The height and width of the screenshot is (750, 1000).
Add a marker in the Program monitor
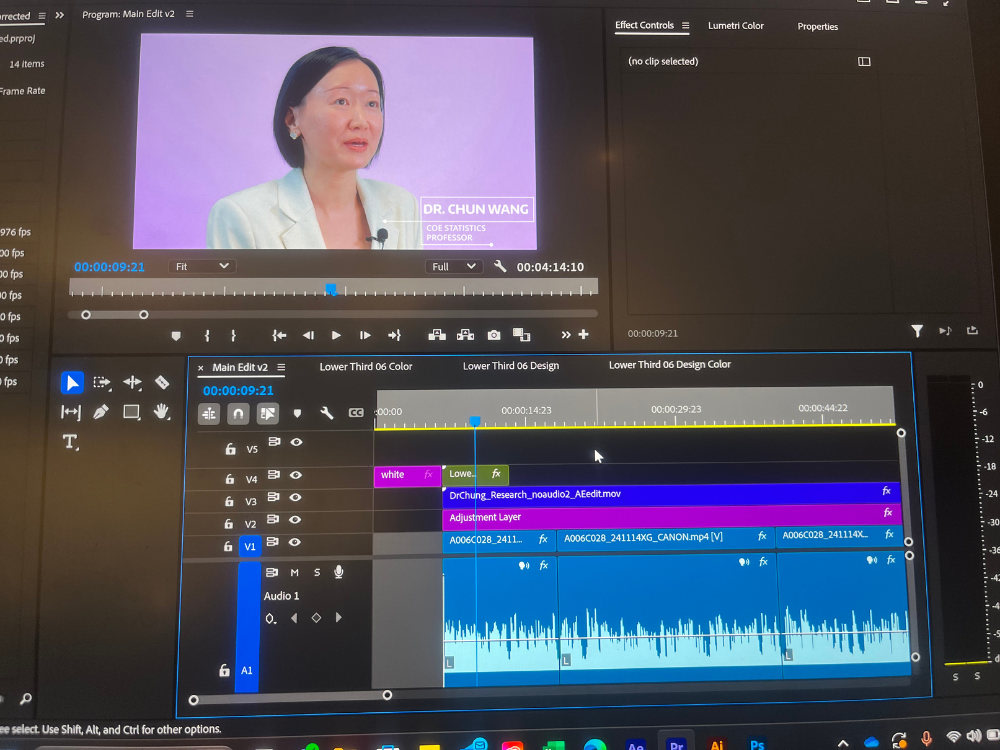pyautogui.click(x=176, y=335)
